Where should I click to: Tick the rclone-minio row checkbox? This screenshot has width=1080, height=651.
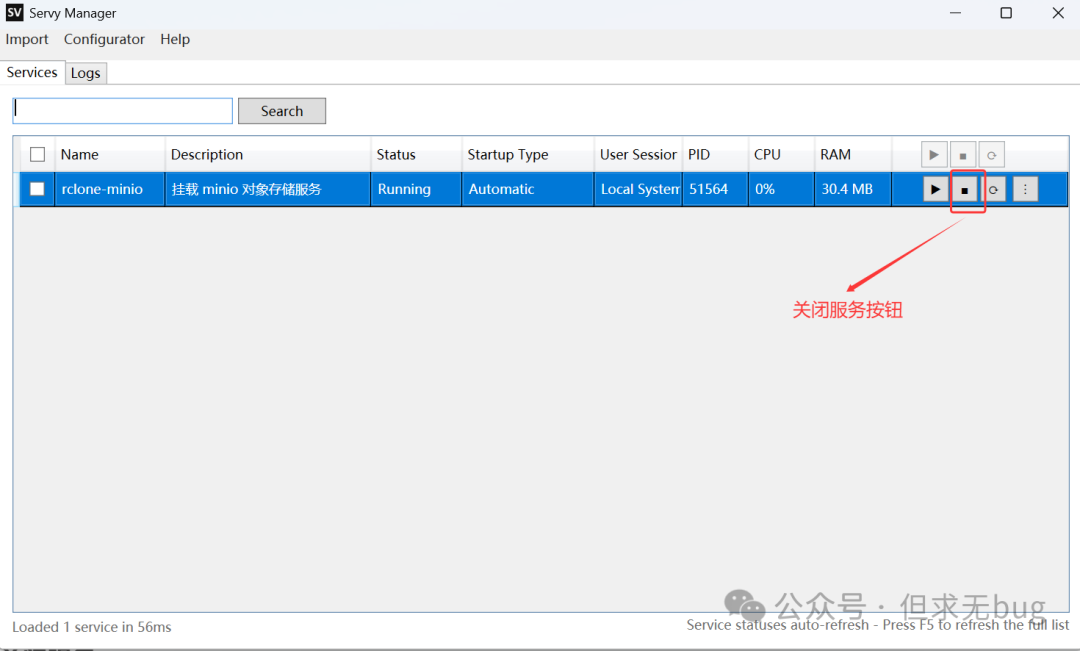[38, 189]
